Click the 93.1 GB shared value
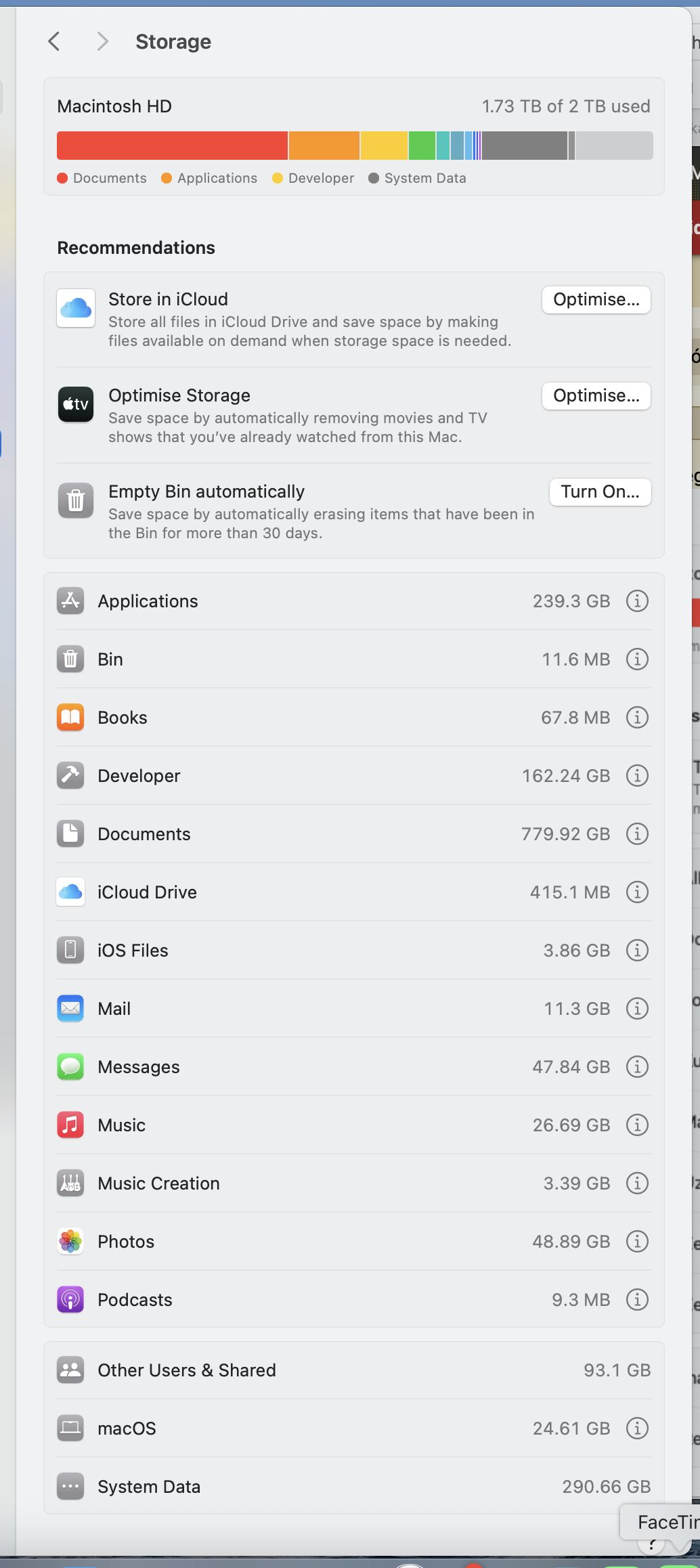The image size is (700, 1568). pos(617,1370)
